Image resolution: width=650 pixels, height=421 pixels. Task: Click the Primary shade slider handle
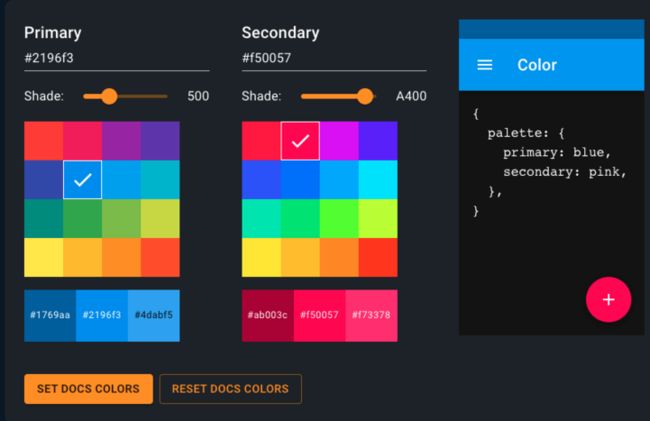pos(109,96)
